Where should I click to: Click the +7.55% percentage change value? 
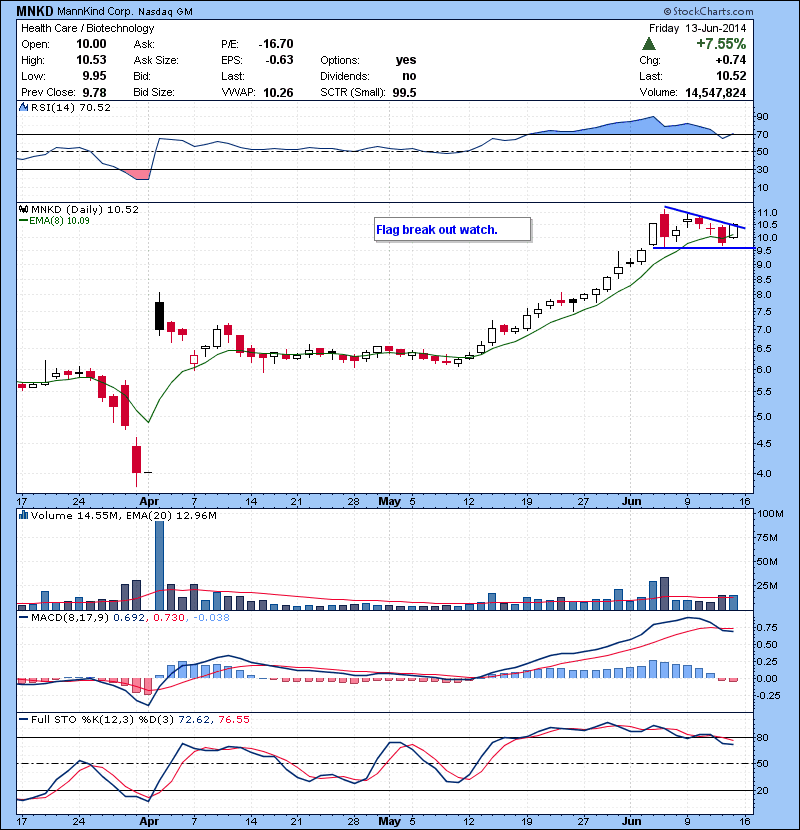pos(721,43)
